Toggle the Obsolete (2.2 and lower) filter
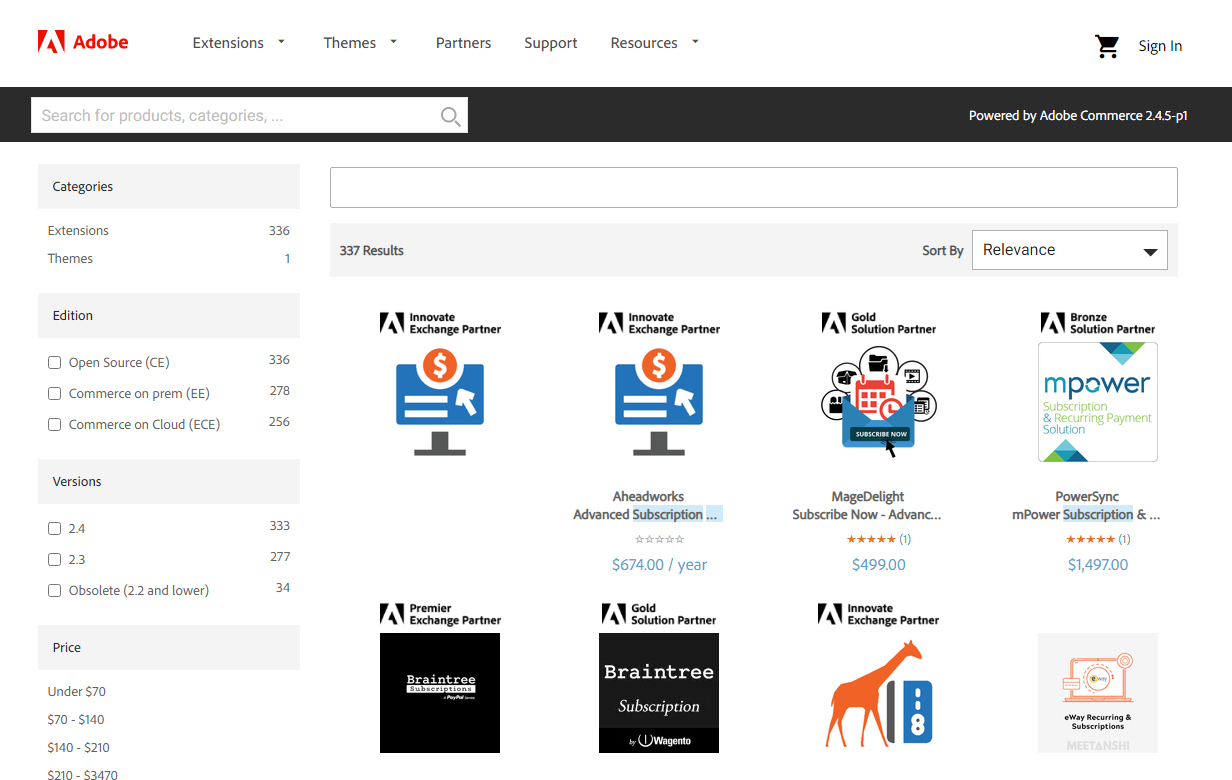1232x780 pixels. (x=55, y=591)
